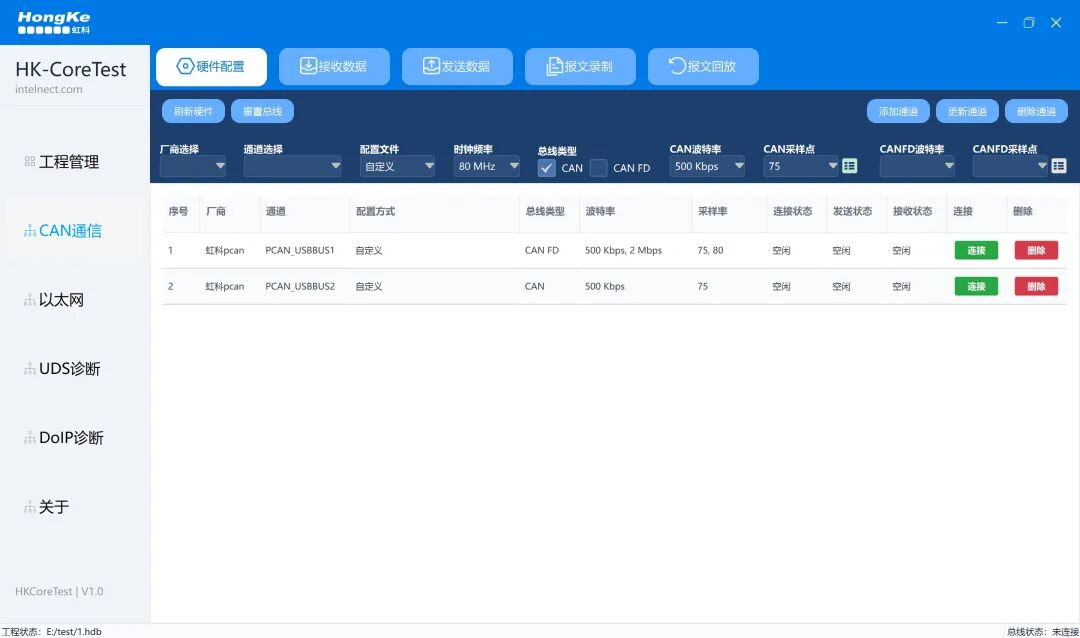Uncheck the CAN bus type checkbox

click(x=546, y=168)
